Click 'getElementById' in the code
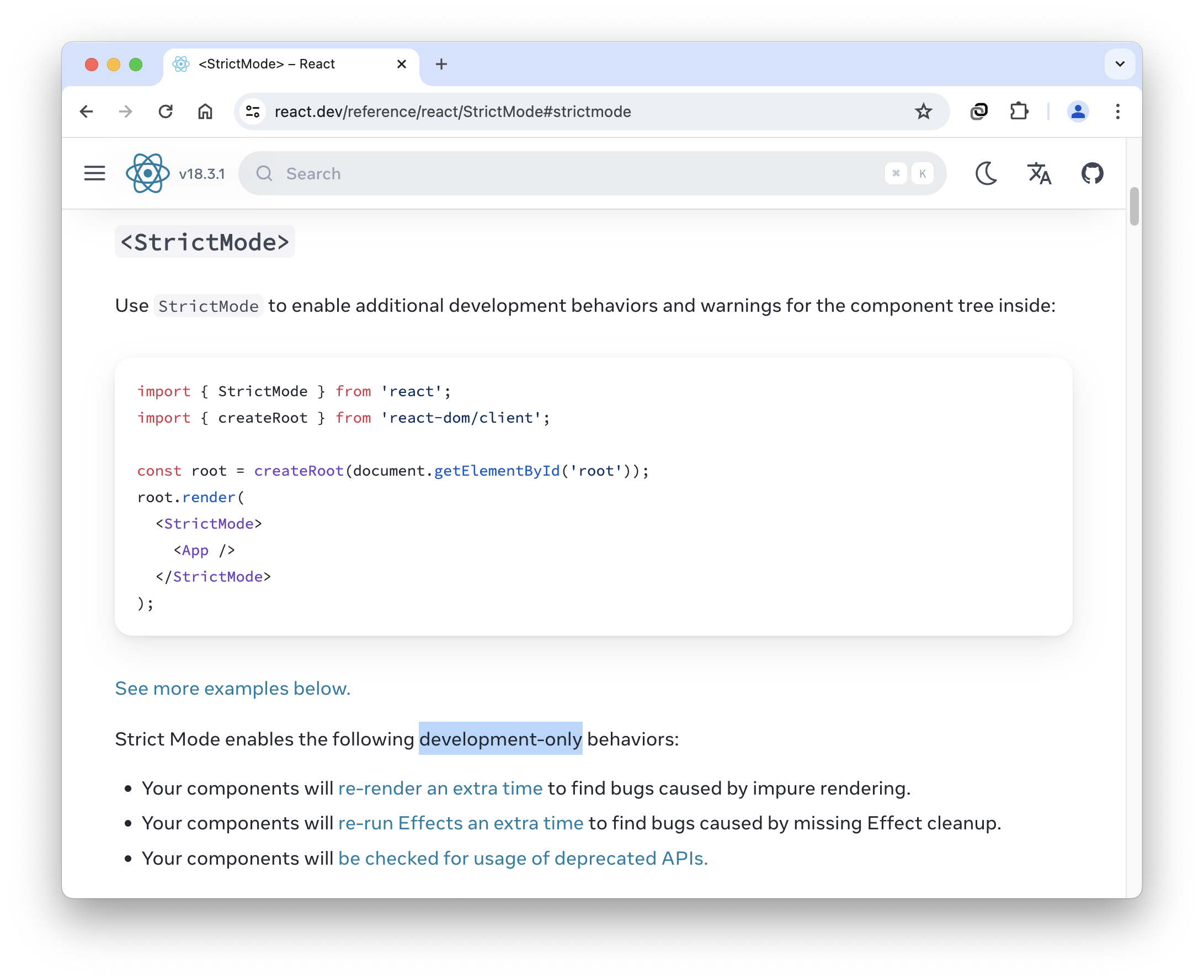1204x980 pixels. pos(497,471)
